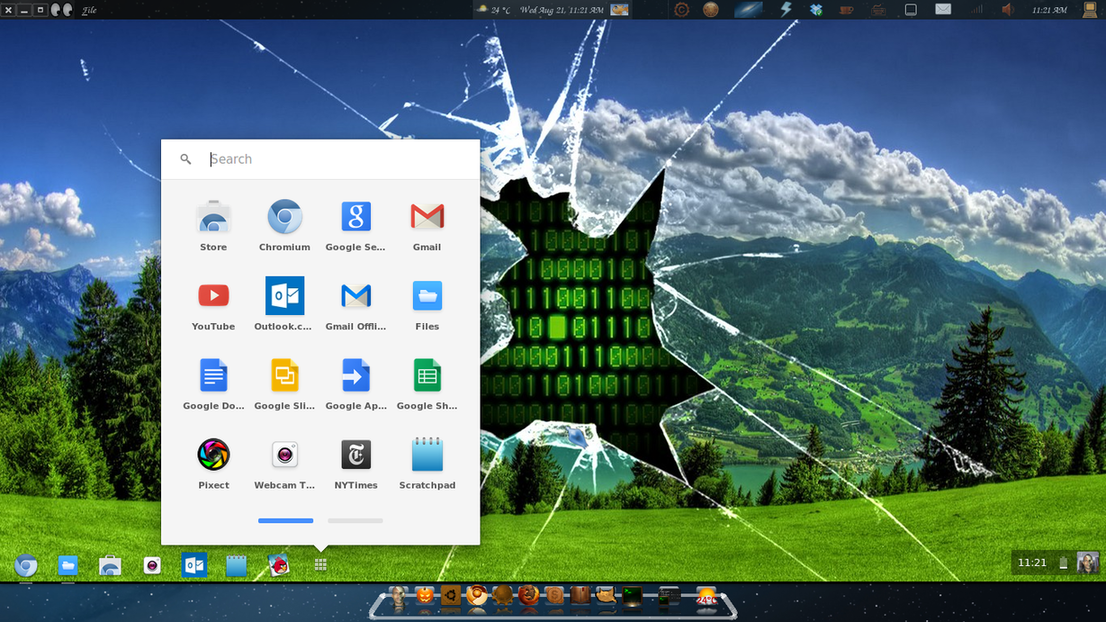Open Pixect app
The image size is (1106, 622).
pos(213,463)
